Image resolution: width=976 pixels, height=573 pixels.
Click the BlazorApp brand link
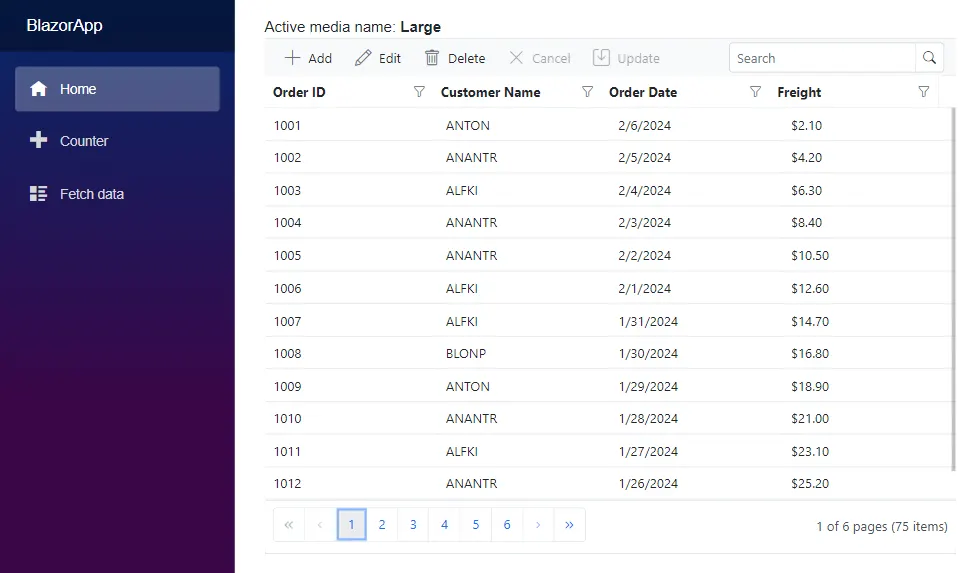tap(65, 26)
